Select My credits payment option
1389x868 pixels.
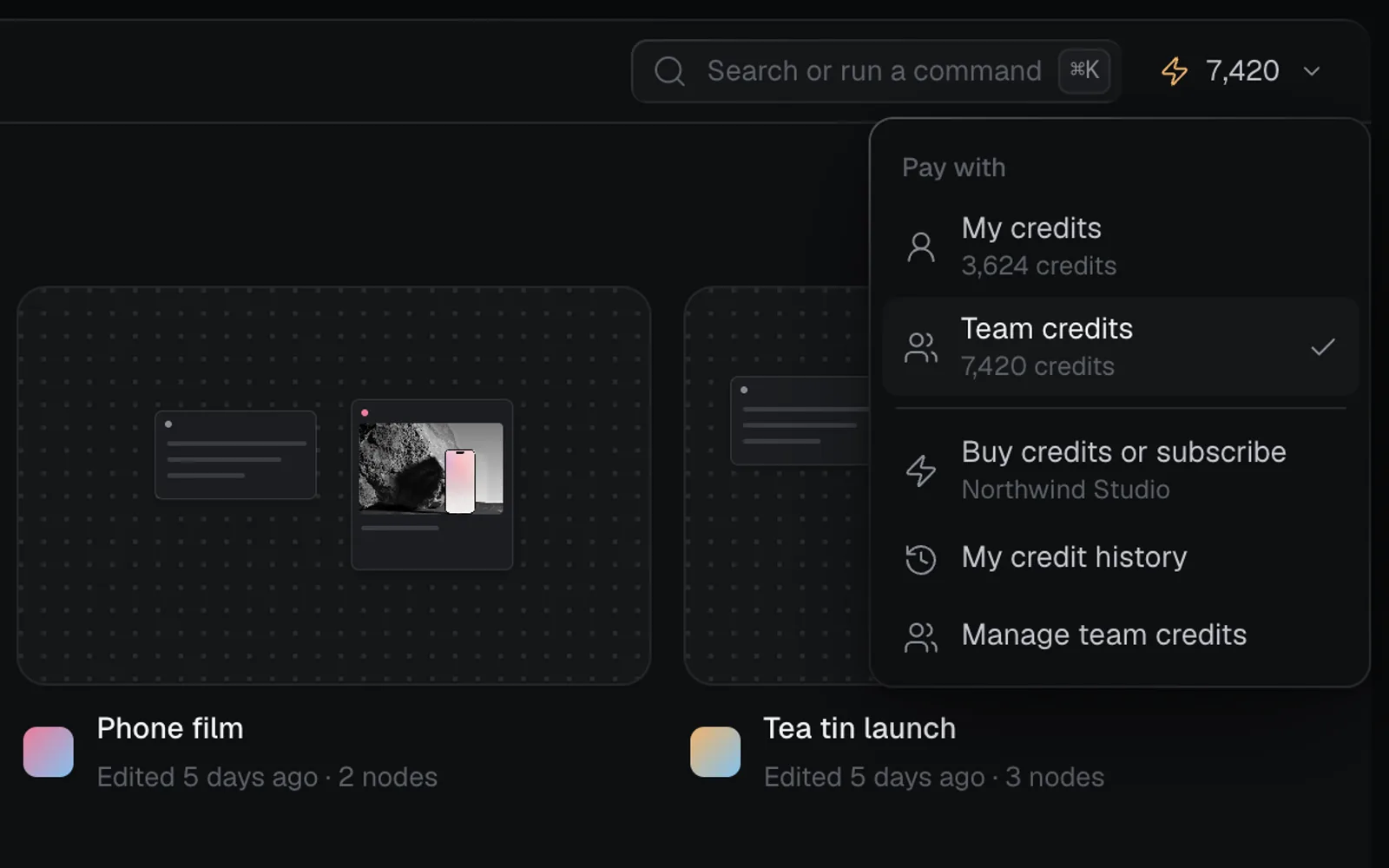click(x=1120, y=247)
